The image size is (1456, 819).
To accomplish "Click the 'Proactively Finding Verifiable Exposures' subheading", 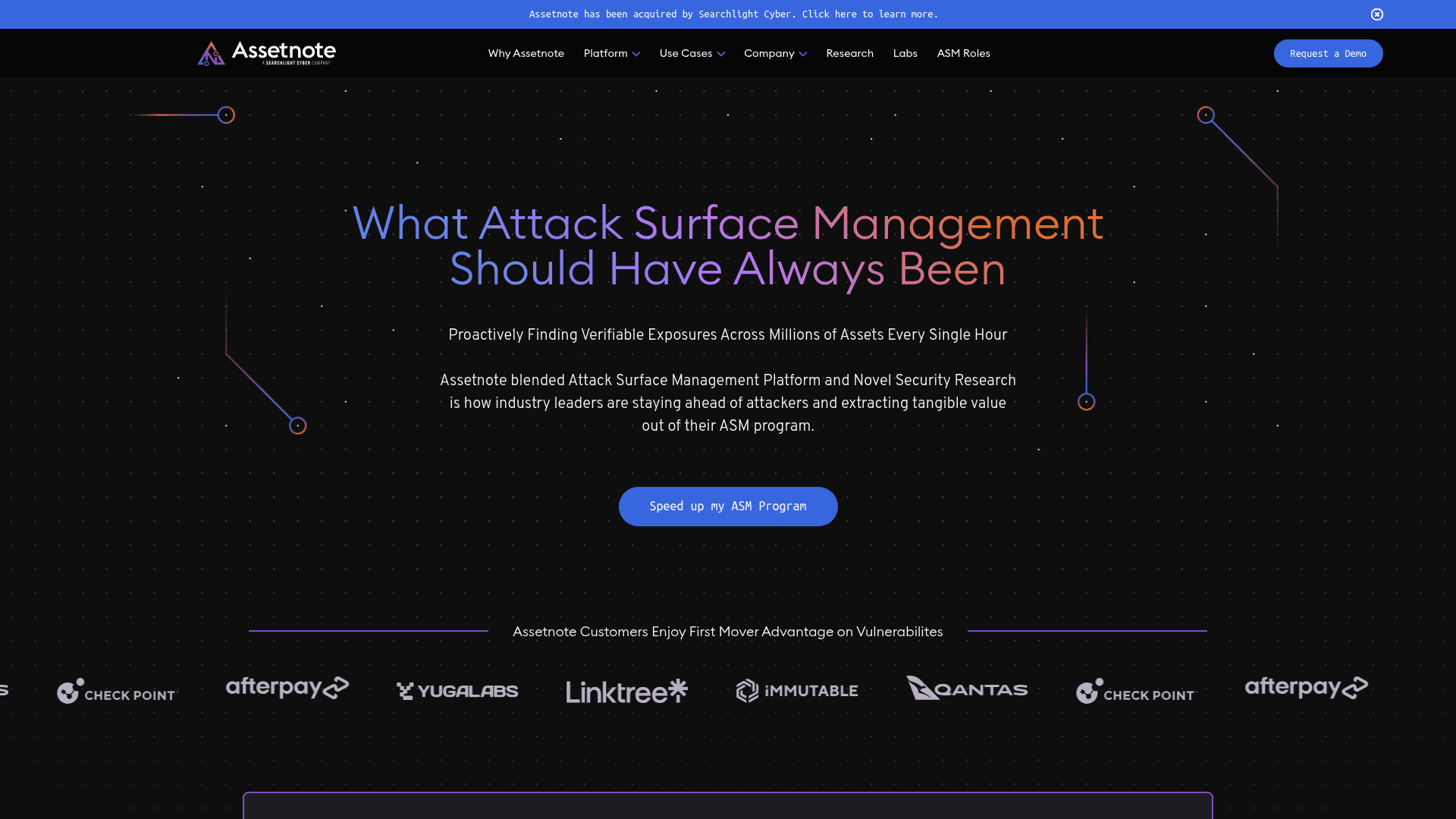I will 728,335.
